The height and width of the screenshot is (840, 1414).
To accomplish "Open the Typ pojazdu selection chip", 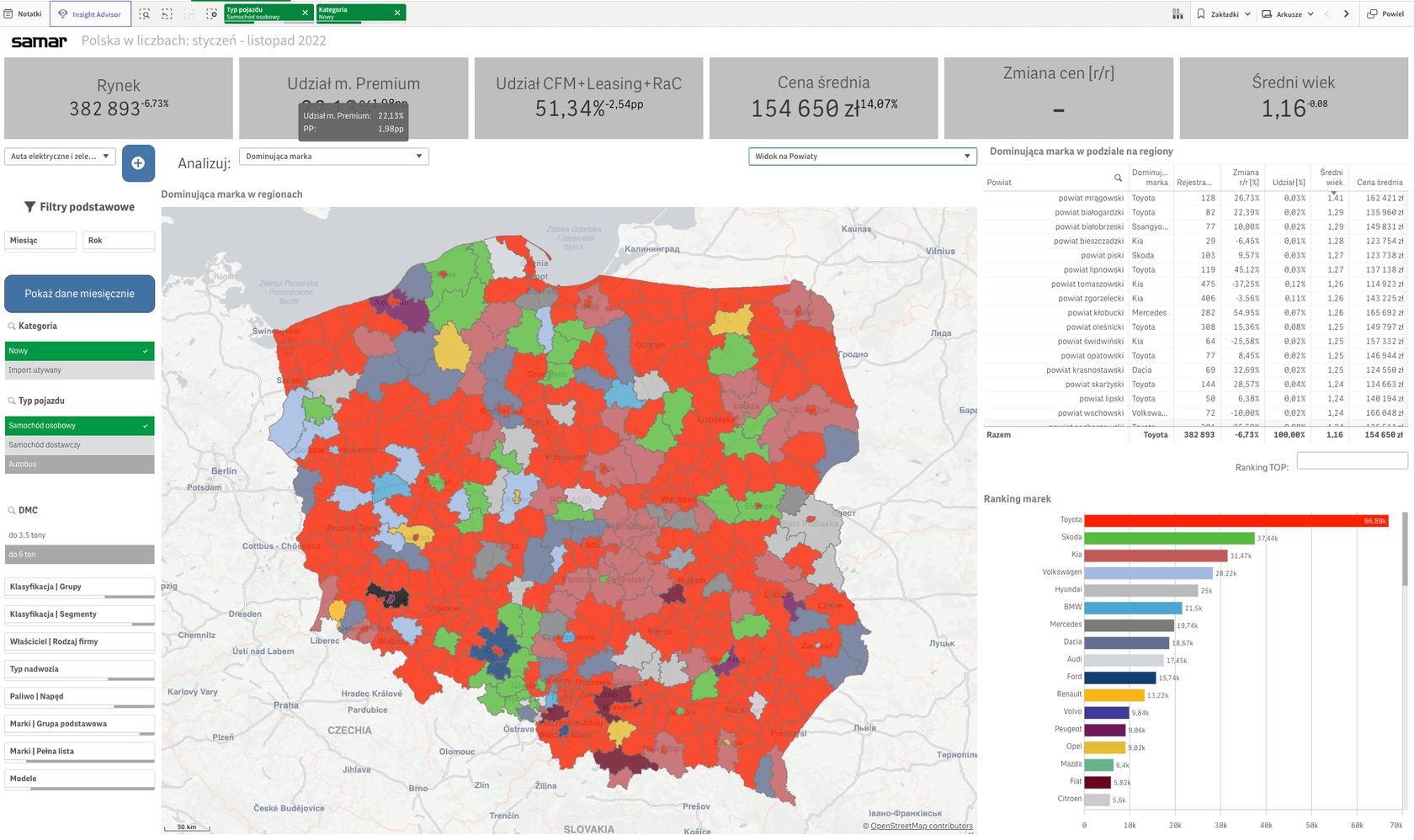I will (262, 13).
